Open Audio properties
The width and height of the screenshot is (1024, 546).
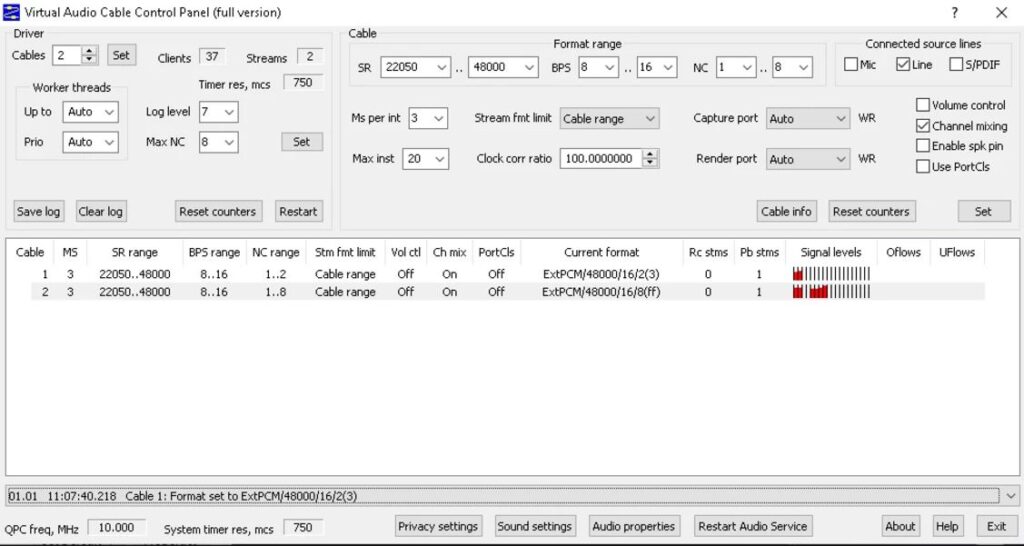pyautogui.click(x=633, y=526)
